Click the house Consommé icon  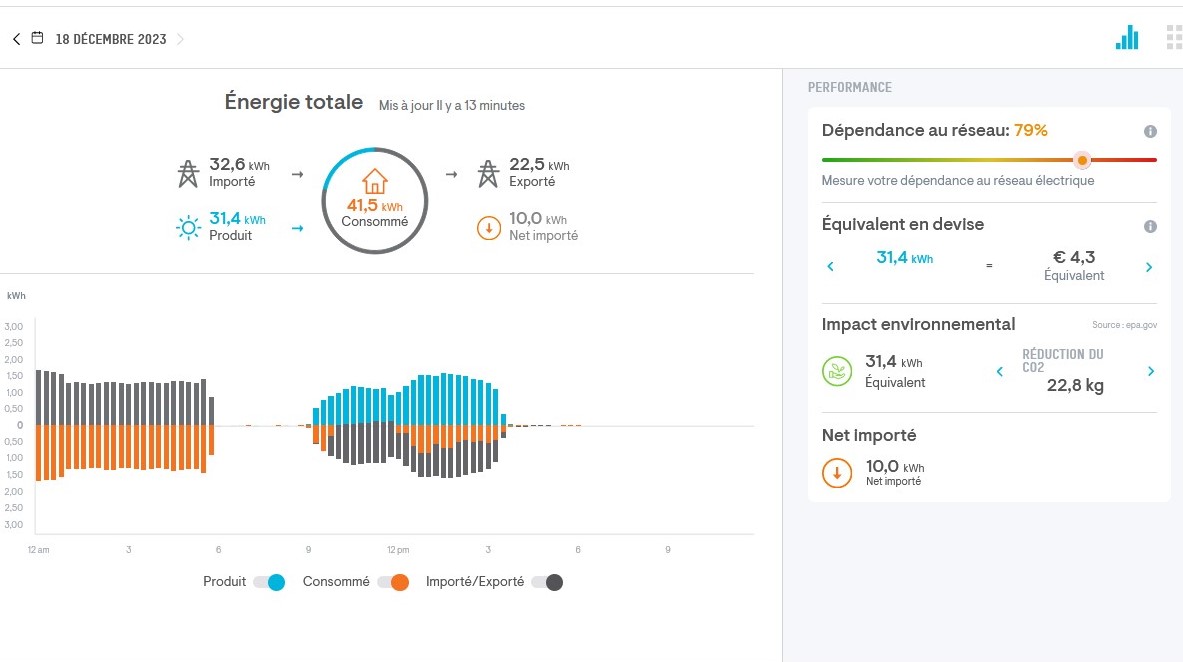coord(374,181)
